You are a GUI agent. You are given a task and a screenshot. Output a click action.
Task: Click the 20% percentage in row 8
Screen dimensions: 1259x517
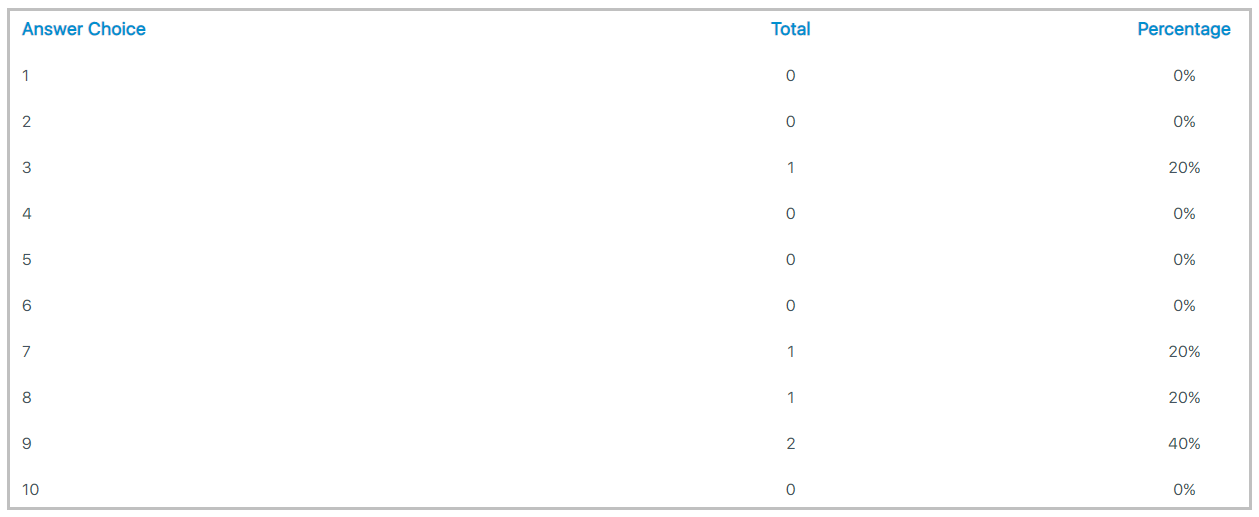tap(1184, 397)
